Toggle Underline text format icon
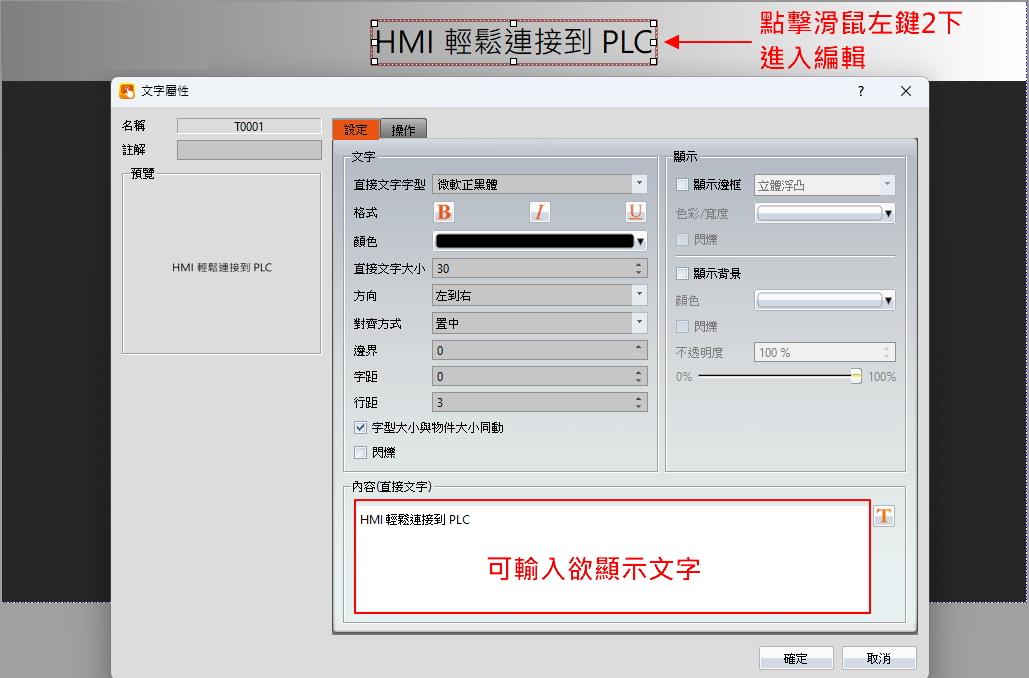Viewport: 1029px width, 678px height. (636, 212)
